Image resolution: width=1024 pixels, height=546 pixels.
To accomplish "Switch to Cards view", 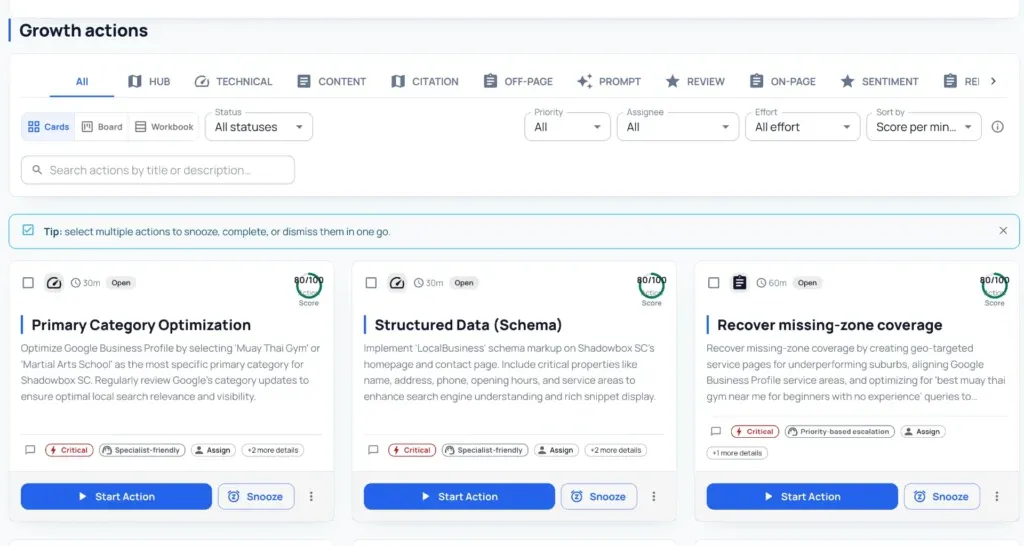I will point(48,127).
